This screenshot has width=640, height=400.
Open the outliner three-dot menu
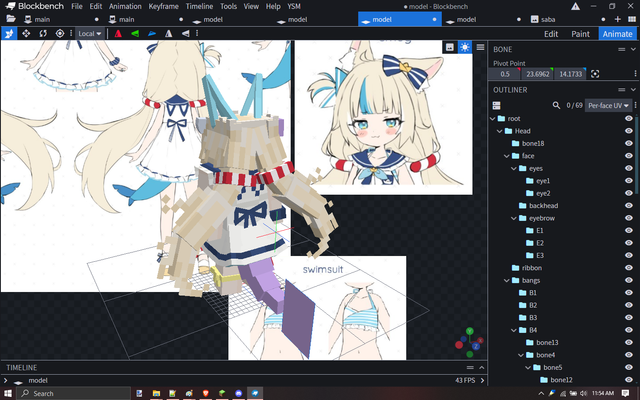(x=636, y=105)
